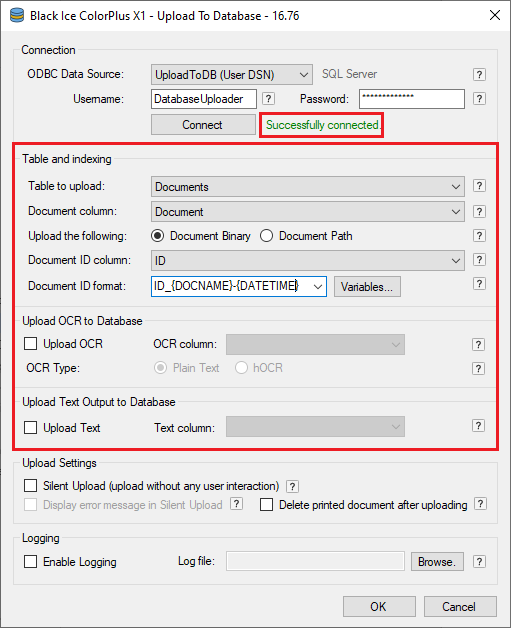511x628 pixels.
Task: Open help for Delete printed document option
Action: (480, 504)
